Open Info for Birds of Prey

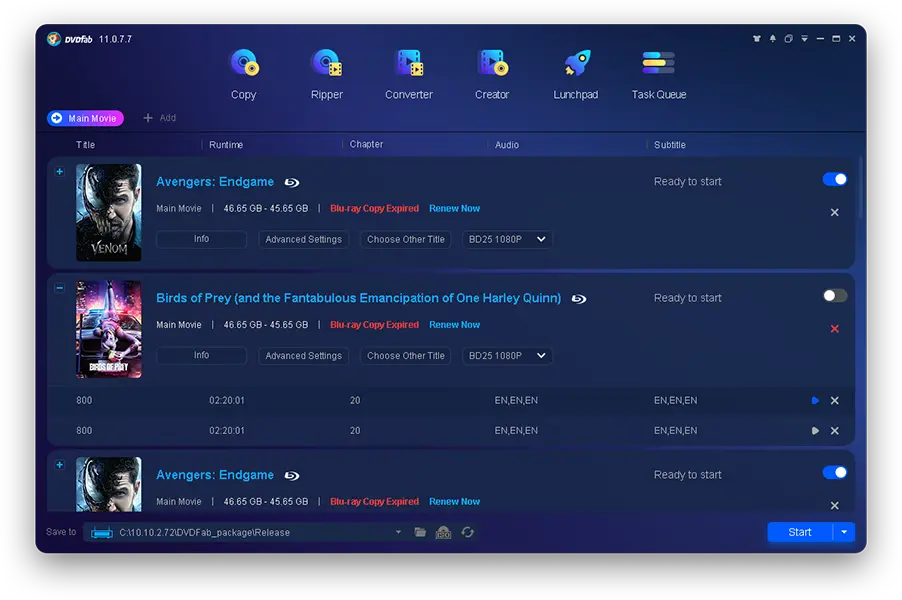tap(201, 355)
